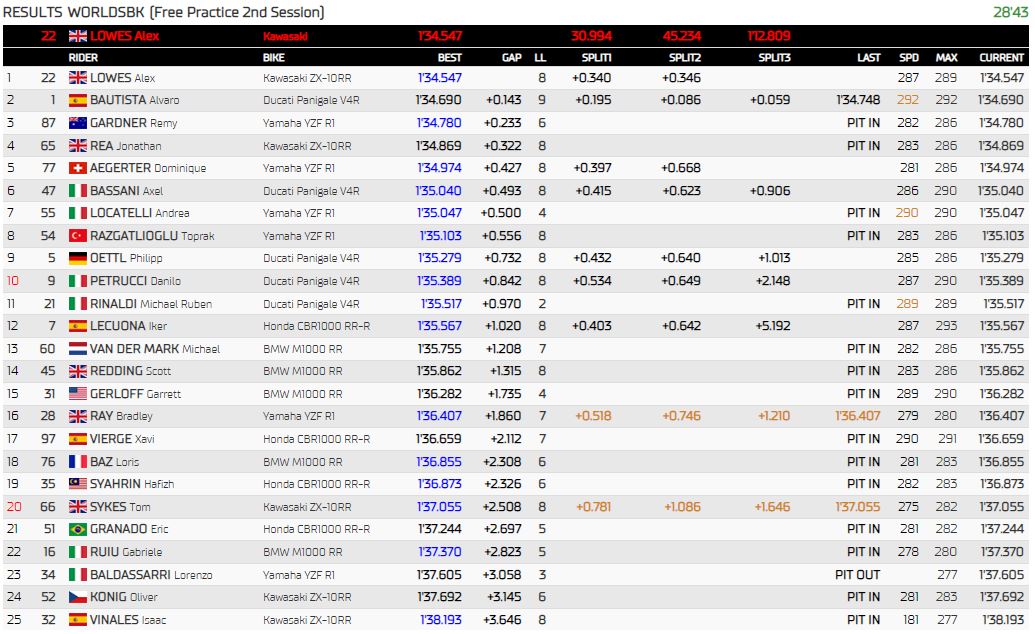Click PIT OUT status in BALDASSARRI row
Image resolution: width=1035 pixels, height=634 pixels.
point(857,575)
